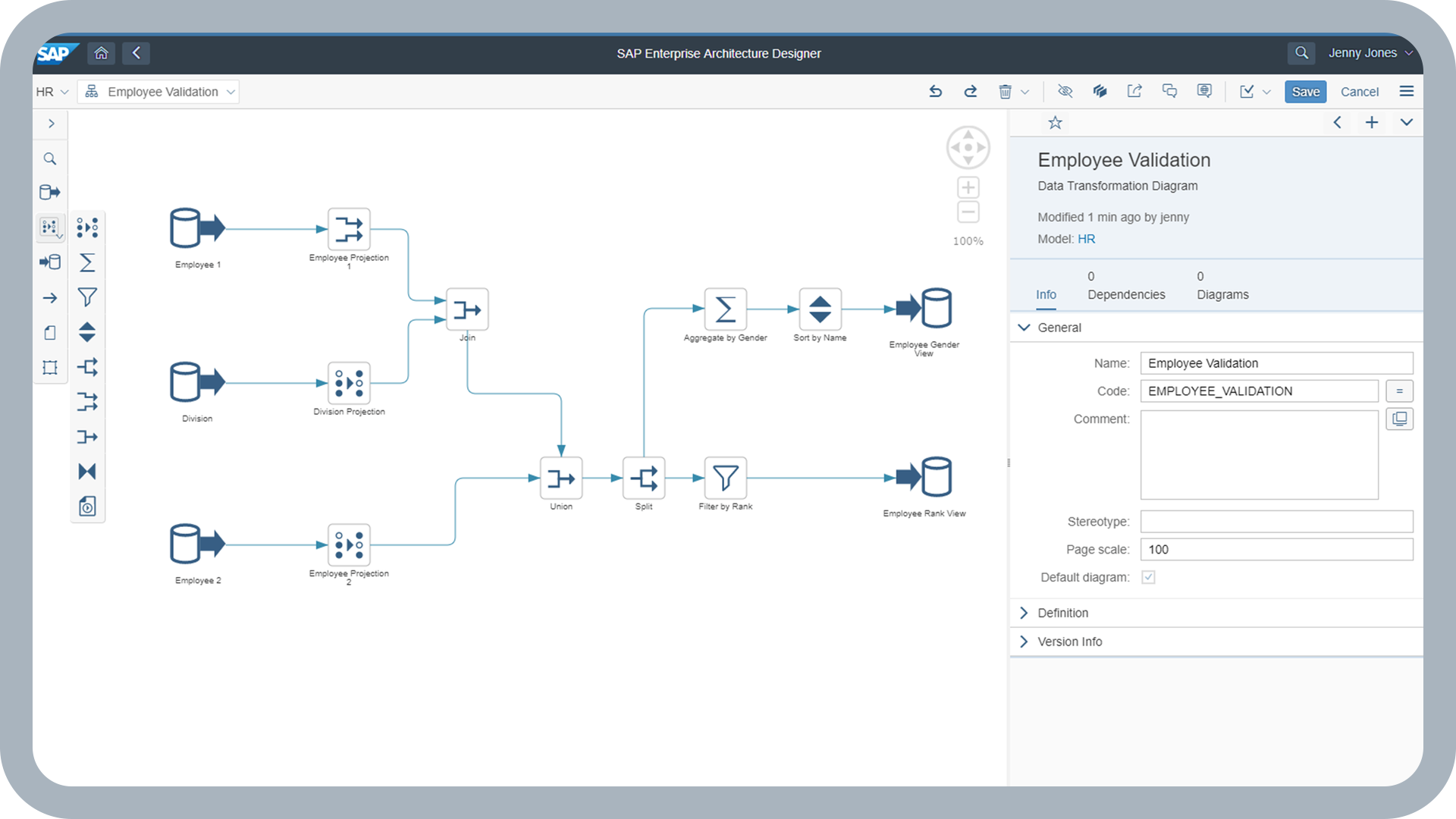Screen dimensions: 1456x819
Task: Open the HR model link
Action: 1086,239
